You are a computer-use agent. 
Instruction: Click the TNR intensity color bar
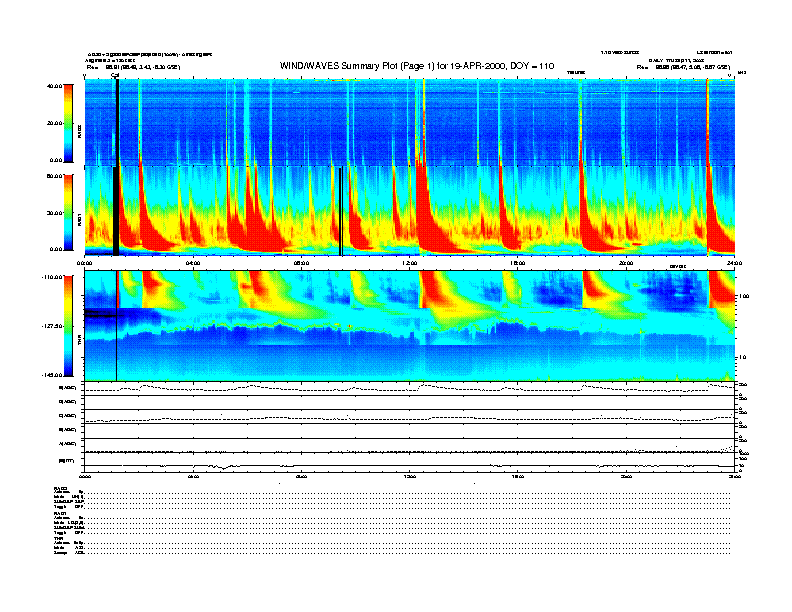[68, 326]
